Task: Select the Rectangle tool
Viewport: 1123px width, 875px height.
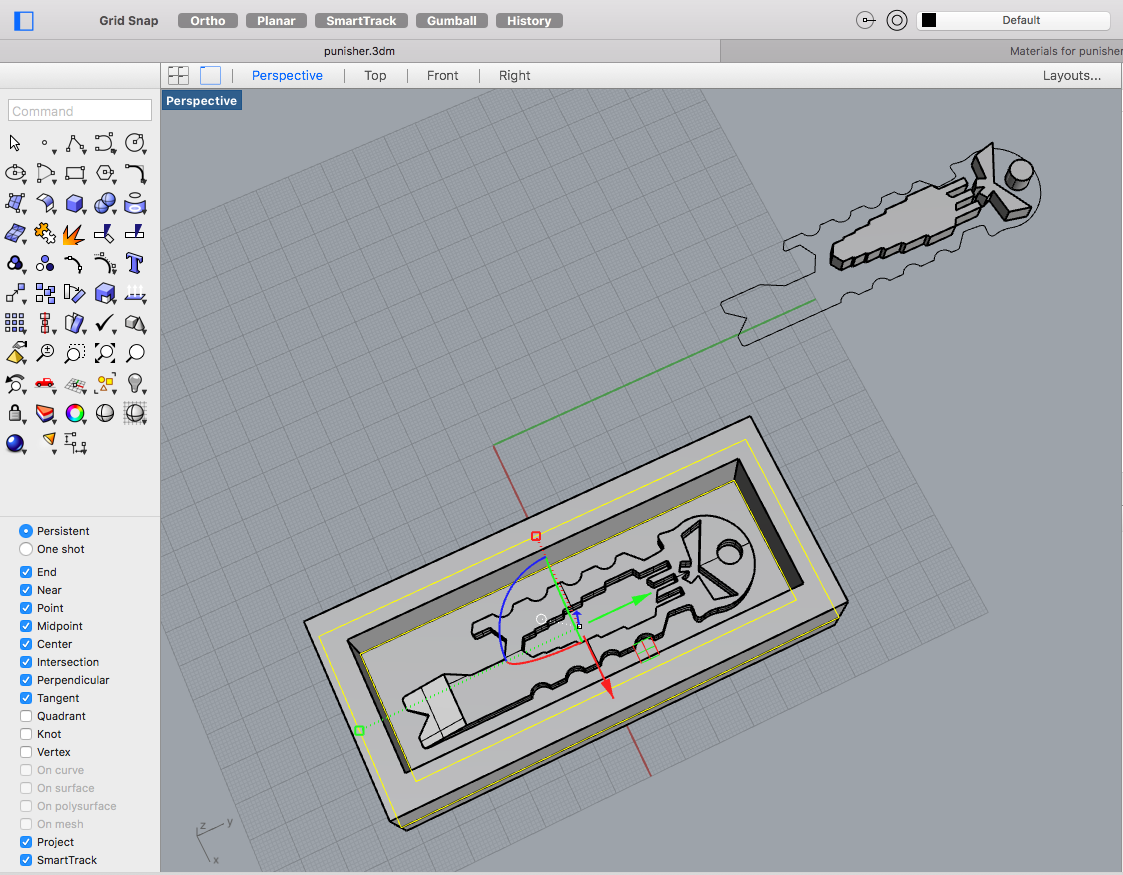Action: 75,173
